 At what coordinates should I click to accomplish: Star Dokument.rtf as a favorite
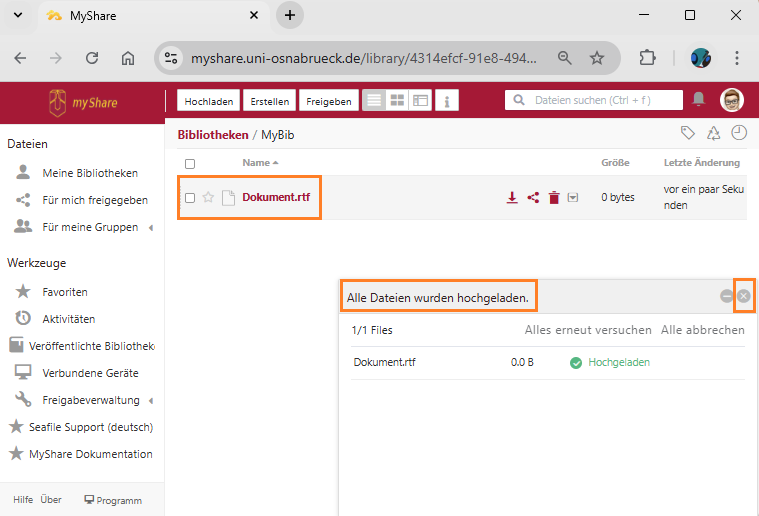pyautogui.click(x=208, y=198)
